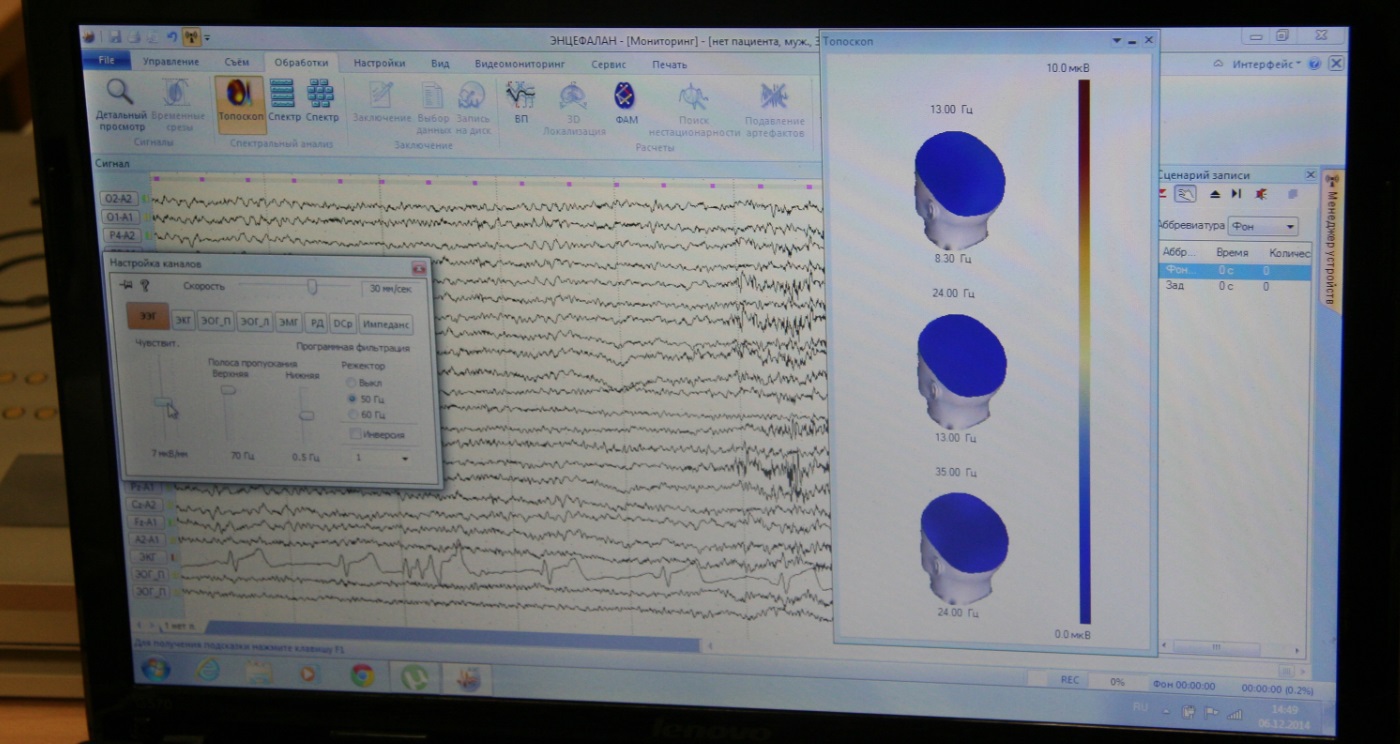Switch to the Управление tab
This screenshot has width=1400, height=744.
171,61
